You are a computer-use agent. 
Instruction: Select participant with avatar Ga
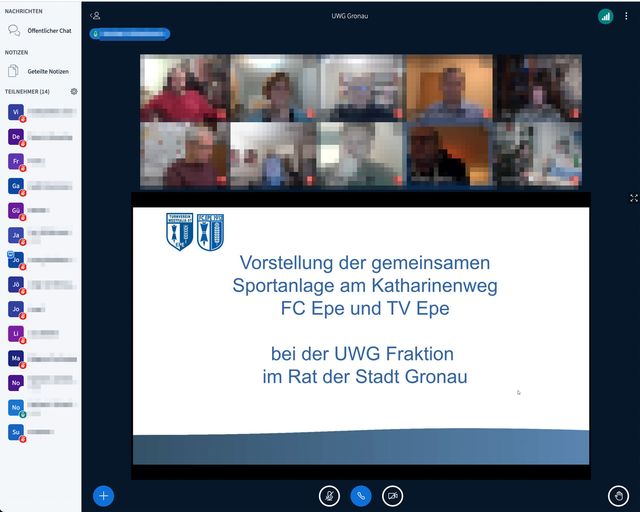point(16,186)
